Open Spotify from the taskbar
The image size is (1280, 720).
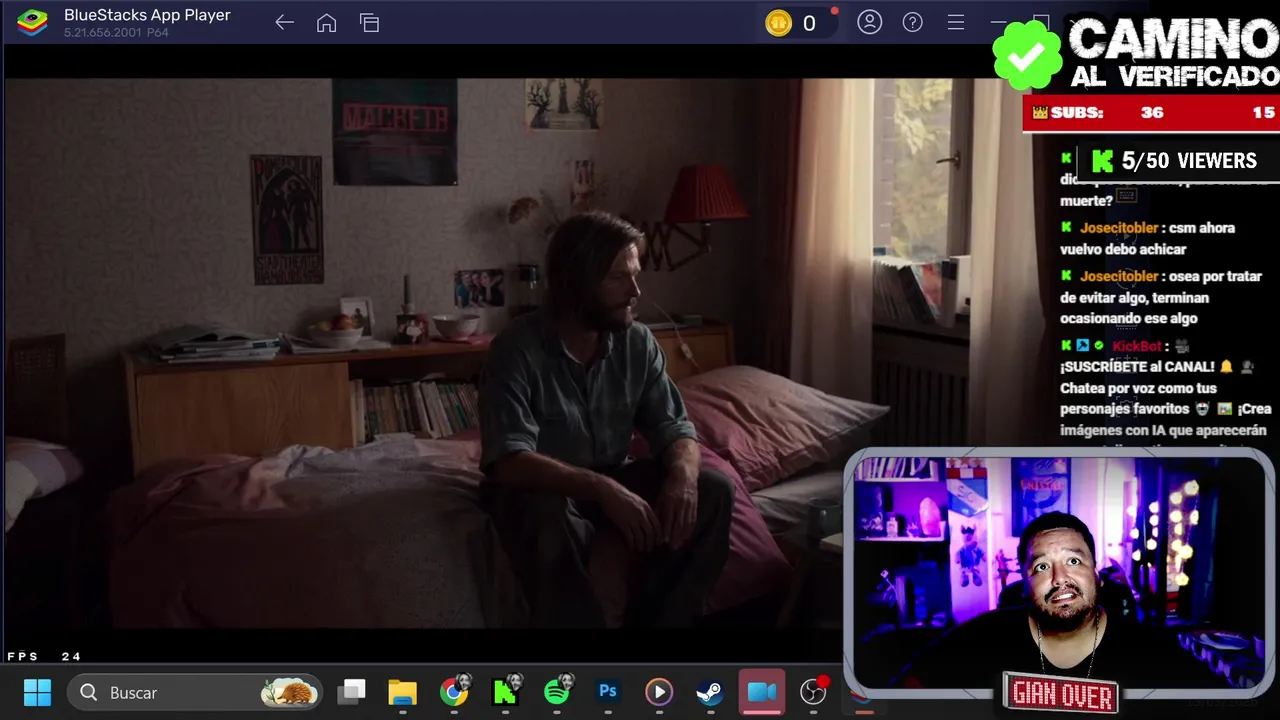click(x=557, y=691)
